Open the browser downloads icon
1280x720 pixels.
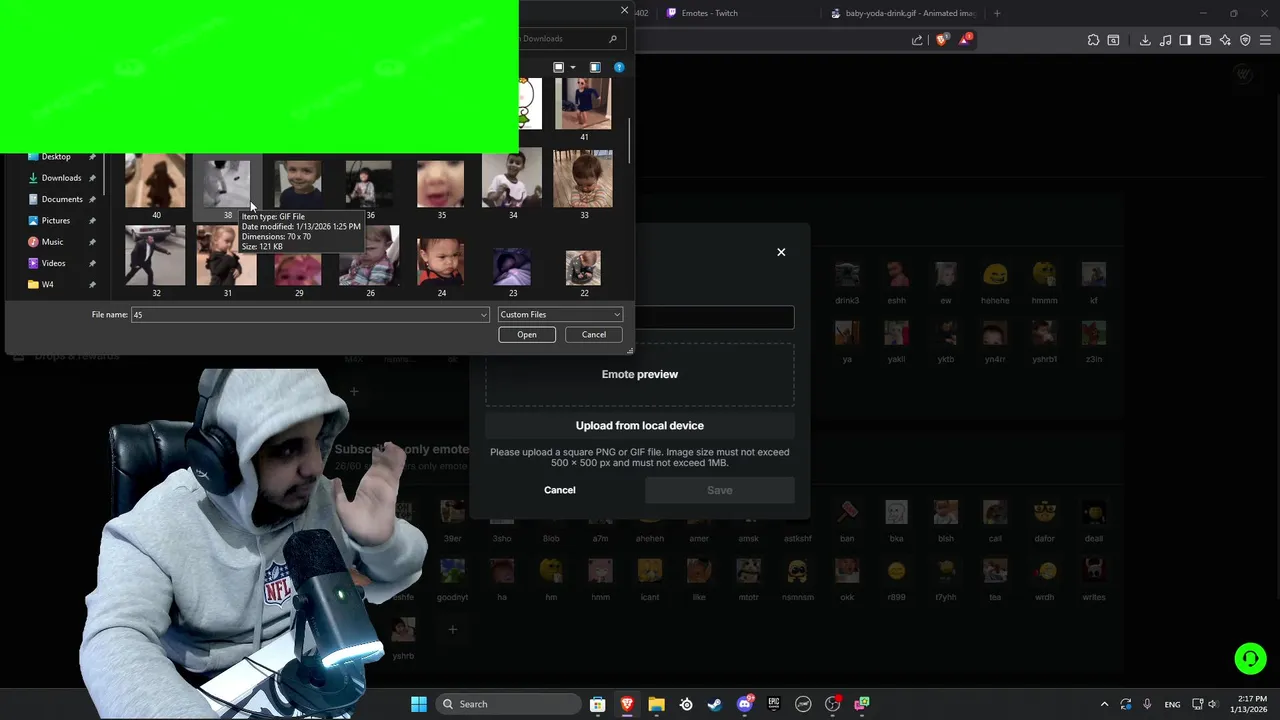pyautogui.click(x=1145, y=40)
